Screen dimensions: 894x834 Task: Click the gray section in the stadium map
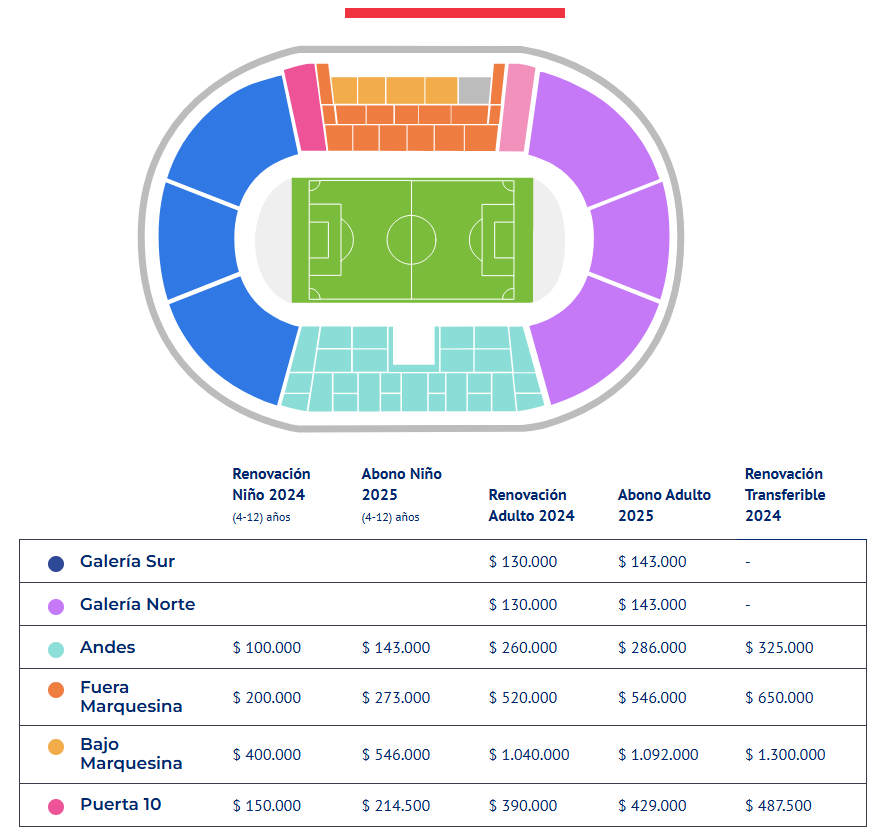(474, 90)
